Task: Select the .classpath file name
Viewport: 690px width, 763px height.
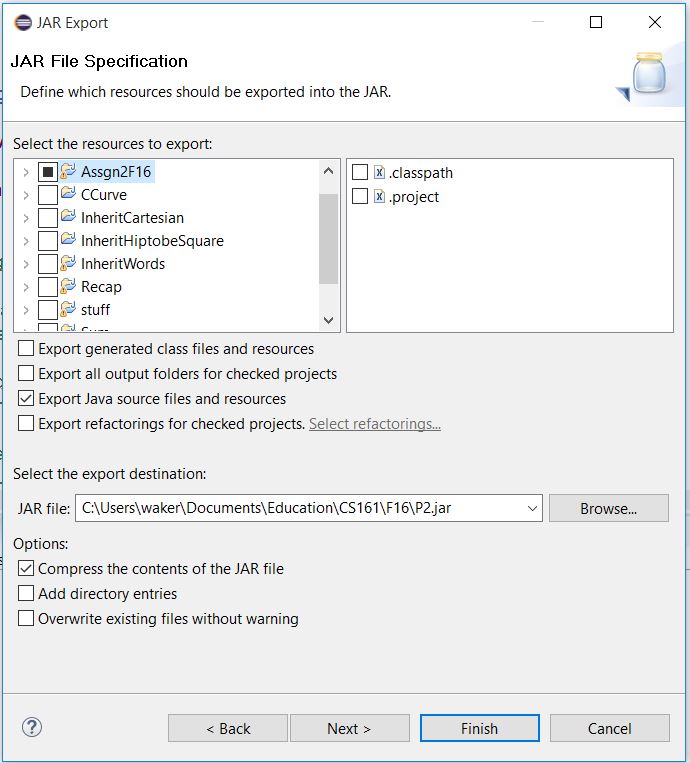Action: (x=421, y=173)
